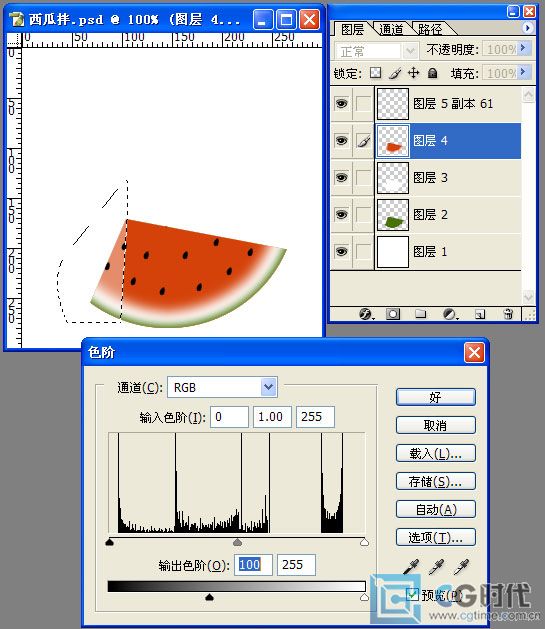Minimize the Layers palette window

[x=513, y=11]
